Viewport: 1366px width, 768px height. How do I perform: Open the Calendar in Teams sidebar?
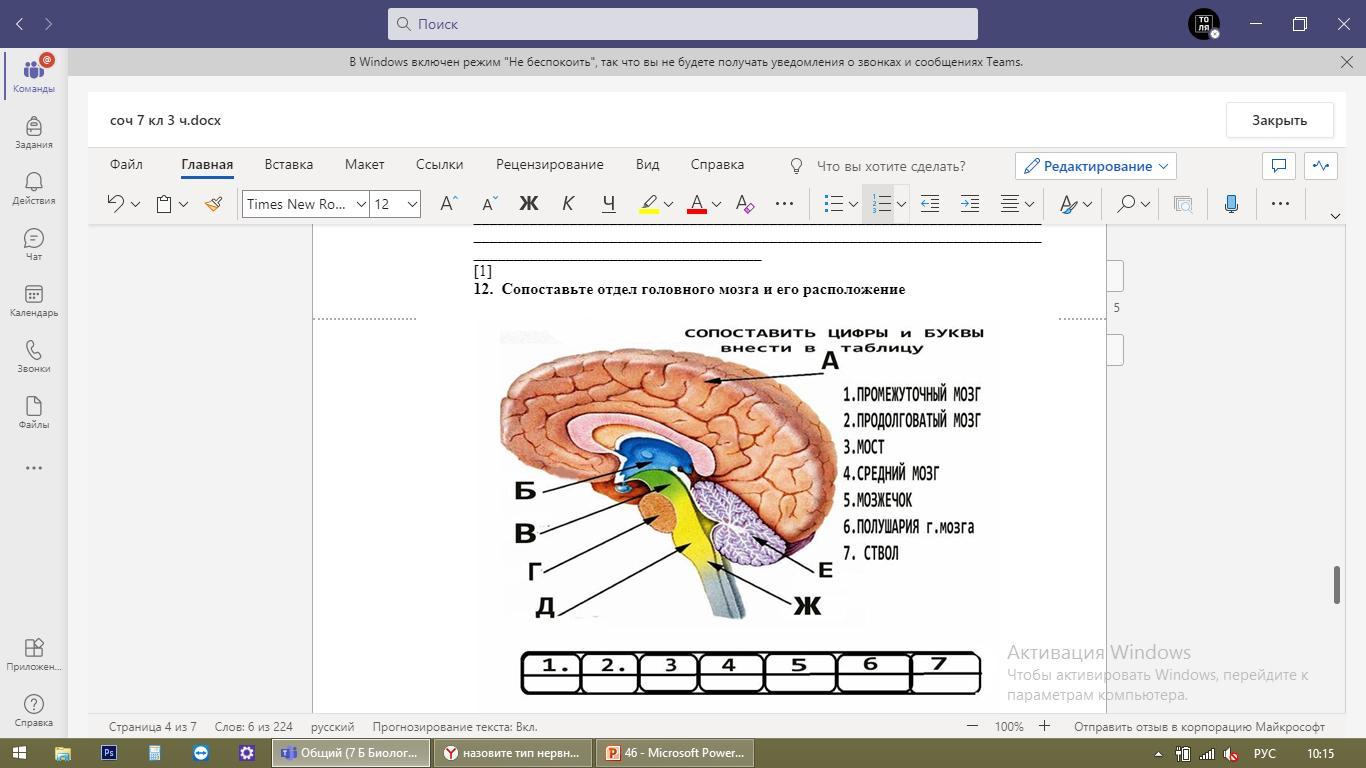(x=33, y=300)
